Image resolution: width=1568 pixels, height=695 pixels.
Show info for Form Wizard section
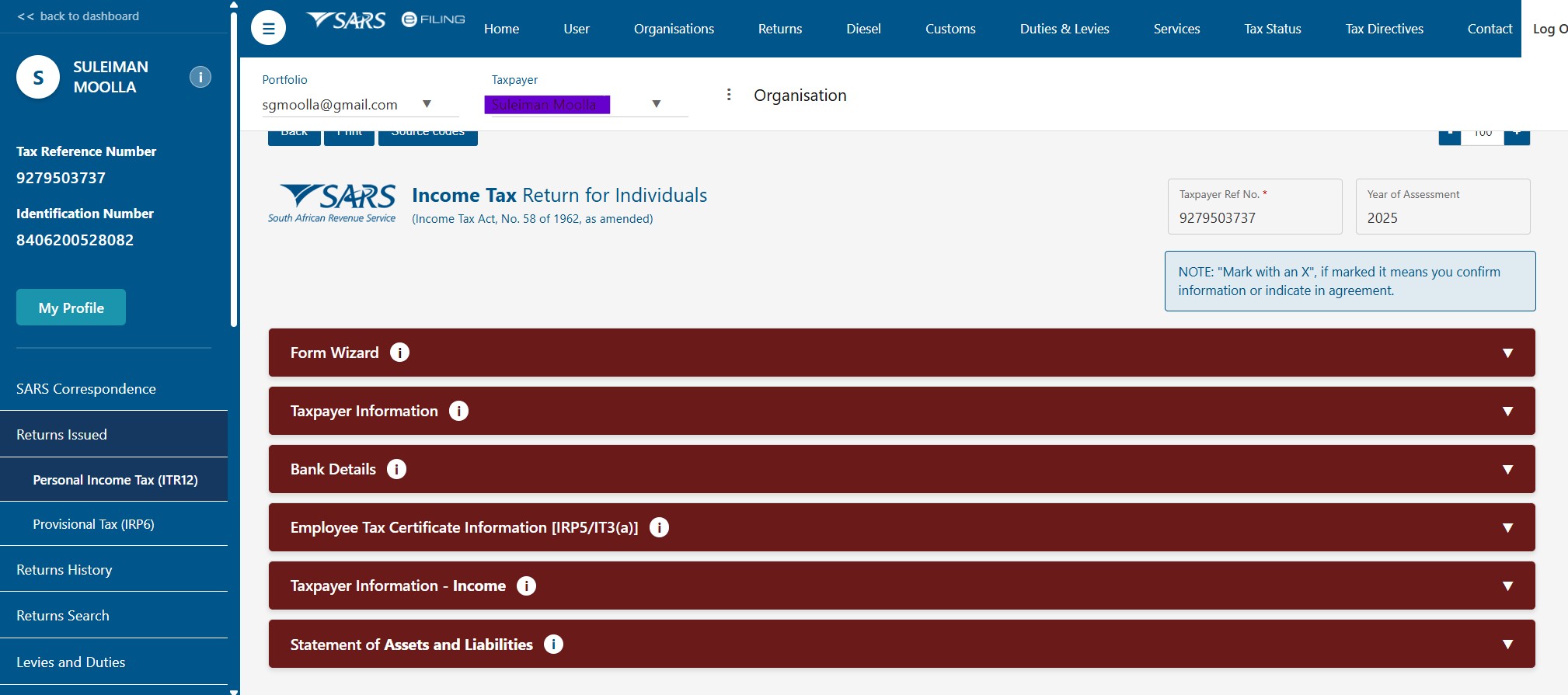[399, 353]
